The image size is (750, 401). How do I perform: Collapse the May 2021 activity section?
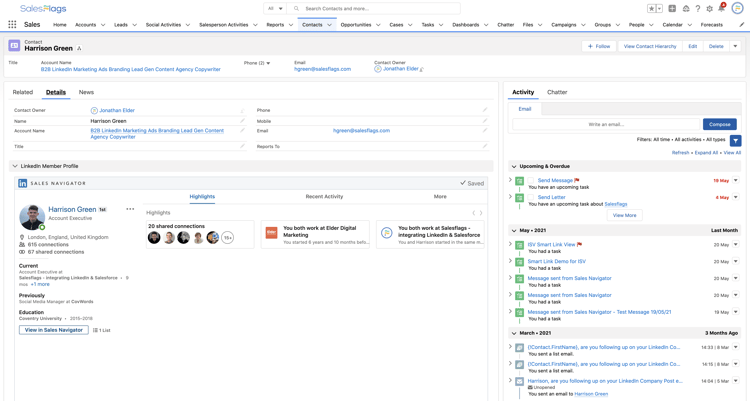point(514,231)
